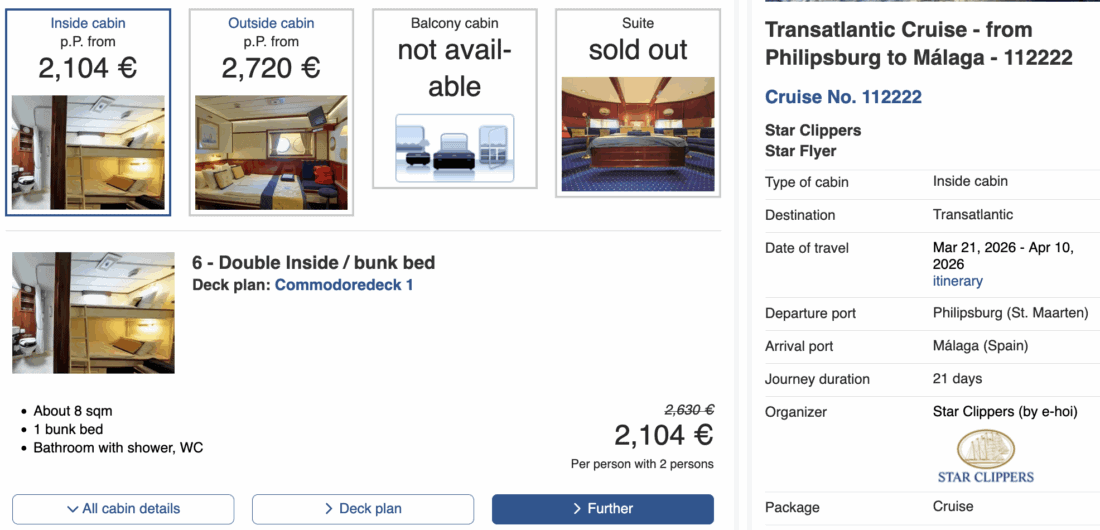This screenshot has height=530, width=1100.
Task: Click the Balcony cabin placeholder icon
Action: point(454,148)
